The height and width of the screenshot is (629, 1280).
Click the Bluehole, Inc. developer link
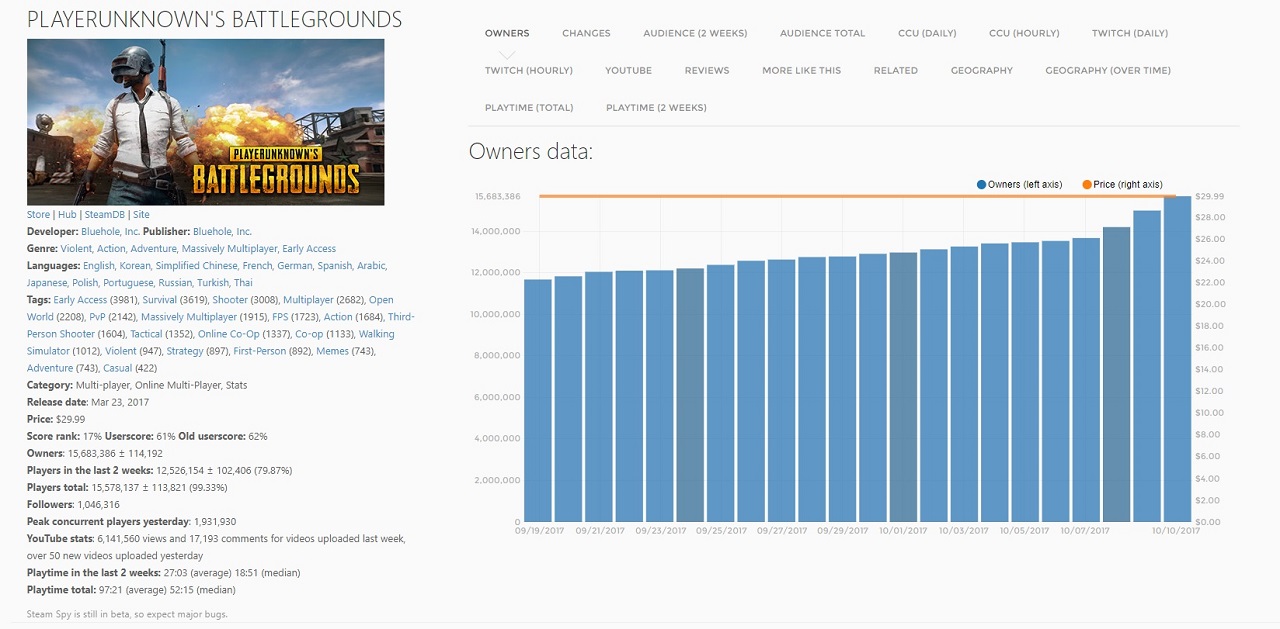coord(110,231)
